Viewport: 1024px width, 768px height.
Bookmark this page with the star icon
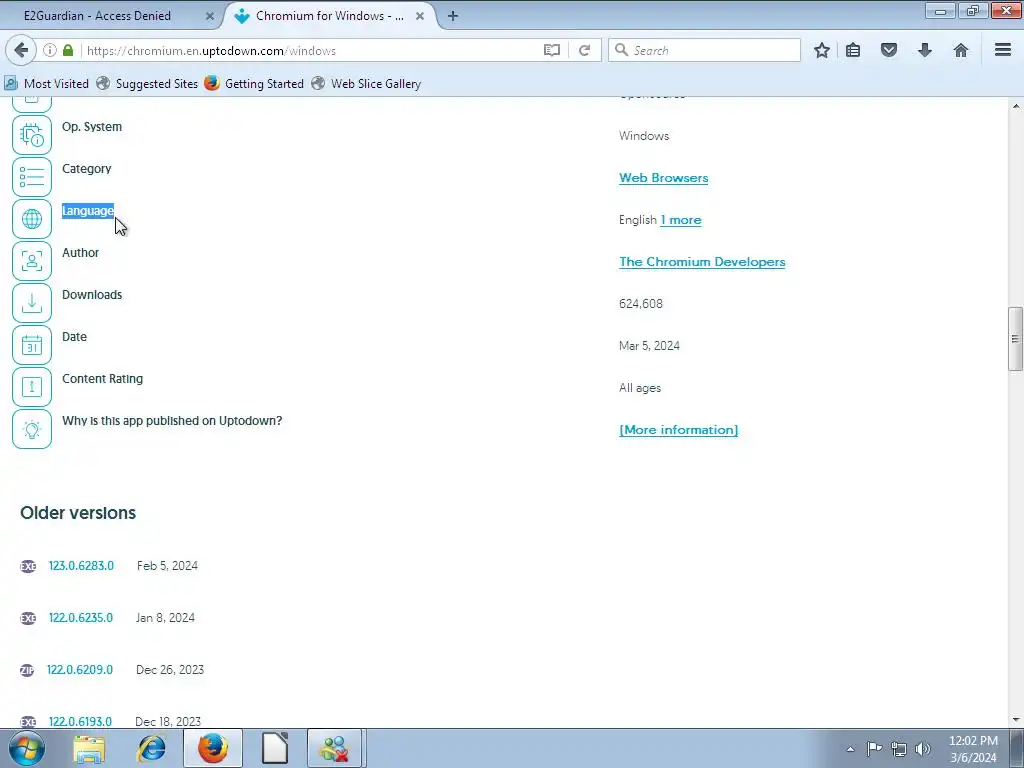(x=822, y=50)
